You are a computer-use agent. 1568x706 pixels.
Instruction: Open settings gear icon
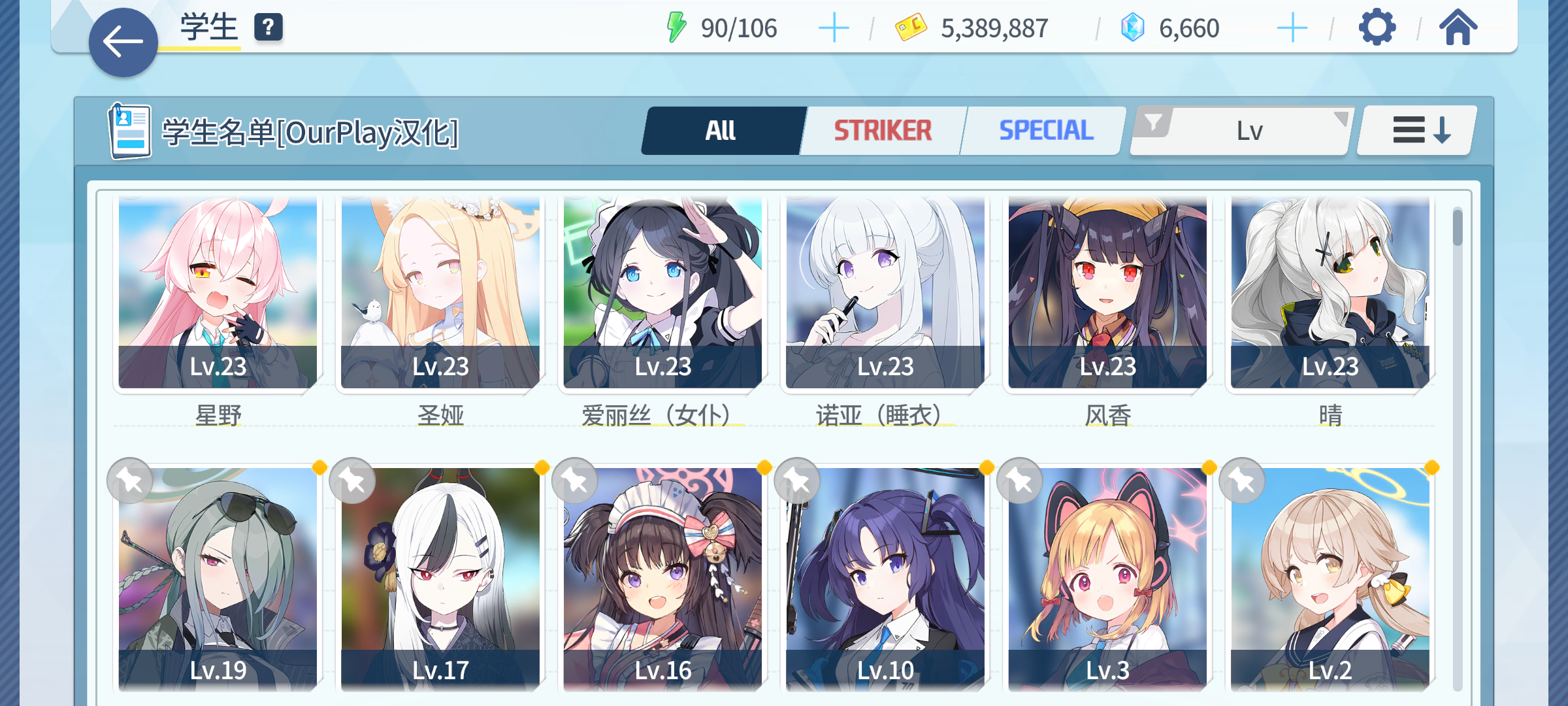pyautogui.click(x=1377, y=27)
